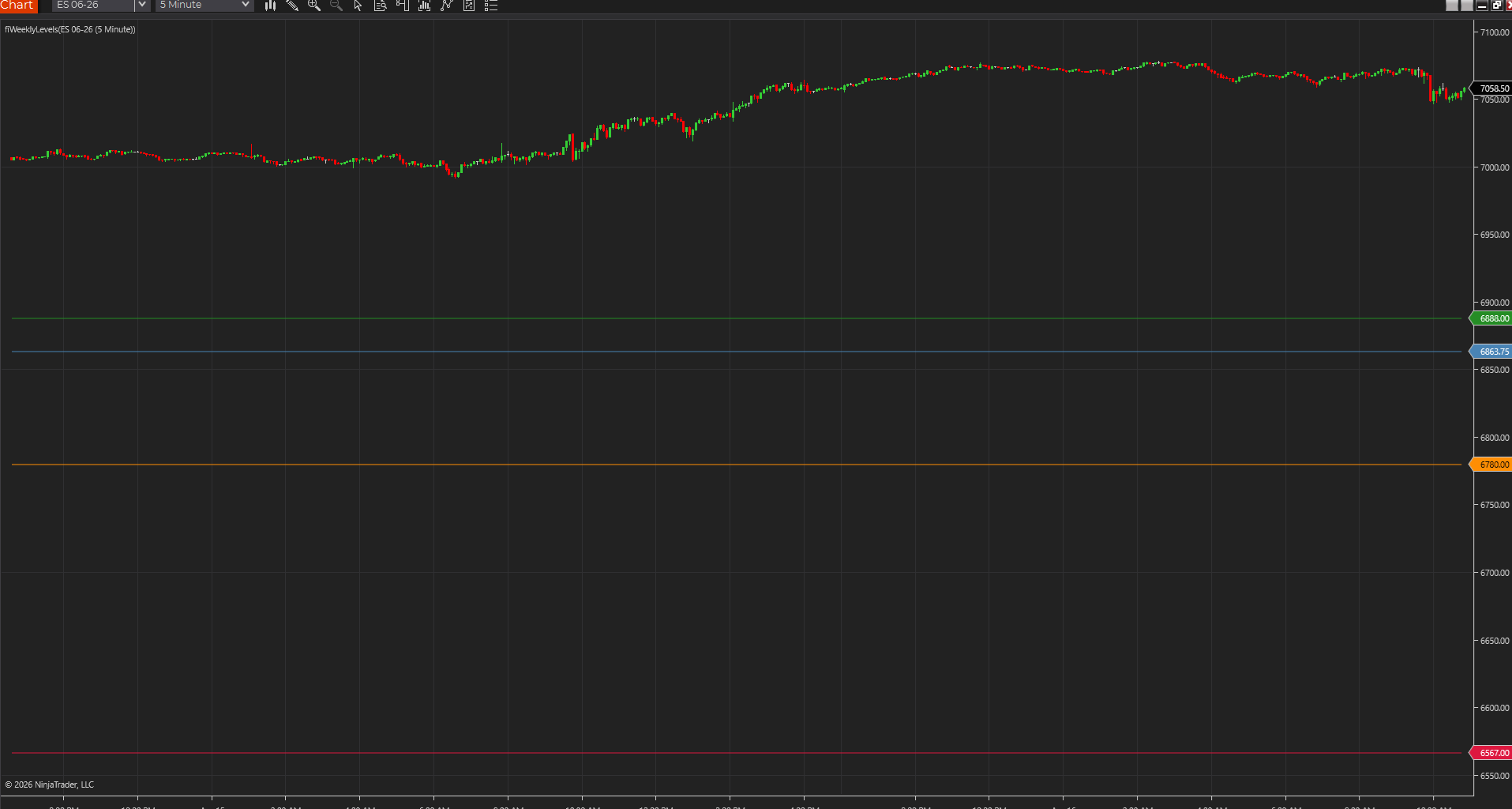This screenshot has height=809, width=1512.
Task: Select the cursor pointer tool
Action: [357, 6]
